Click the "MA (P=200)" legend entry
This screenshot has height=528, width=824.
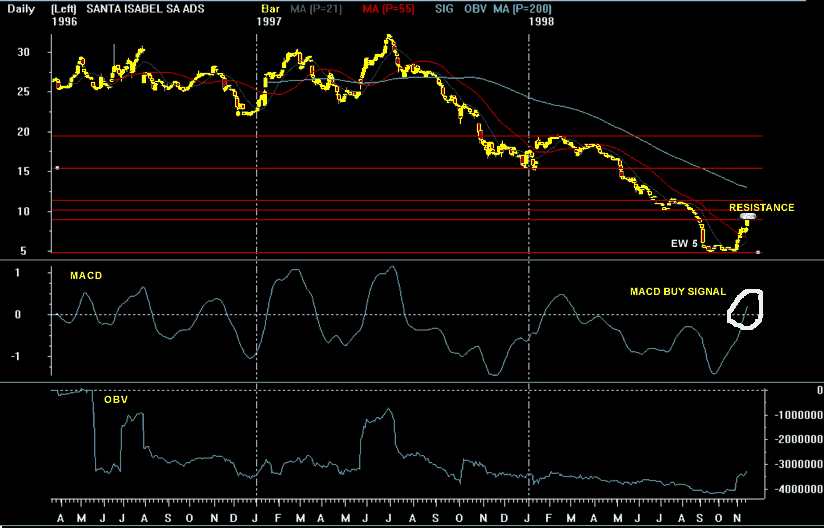[522, 9]
